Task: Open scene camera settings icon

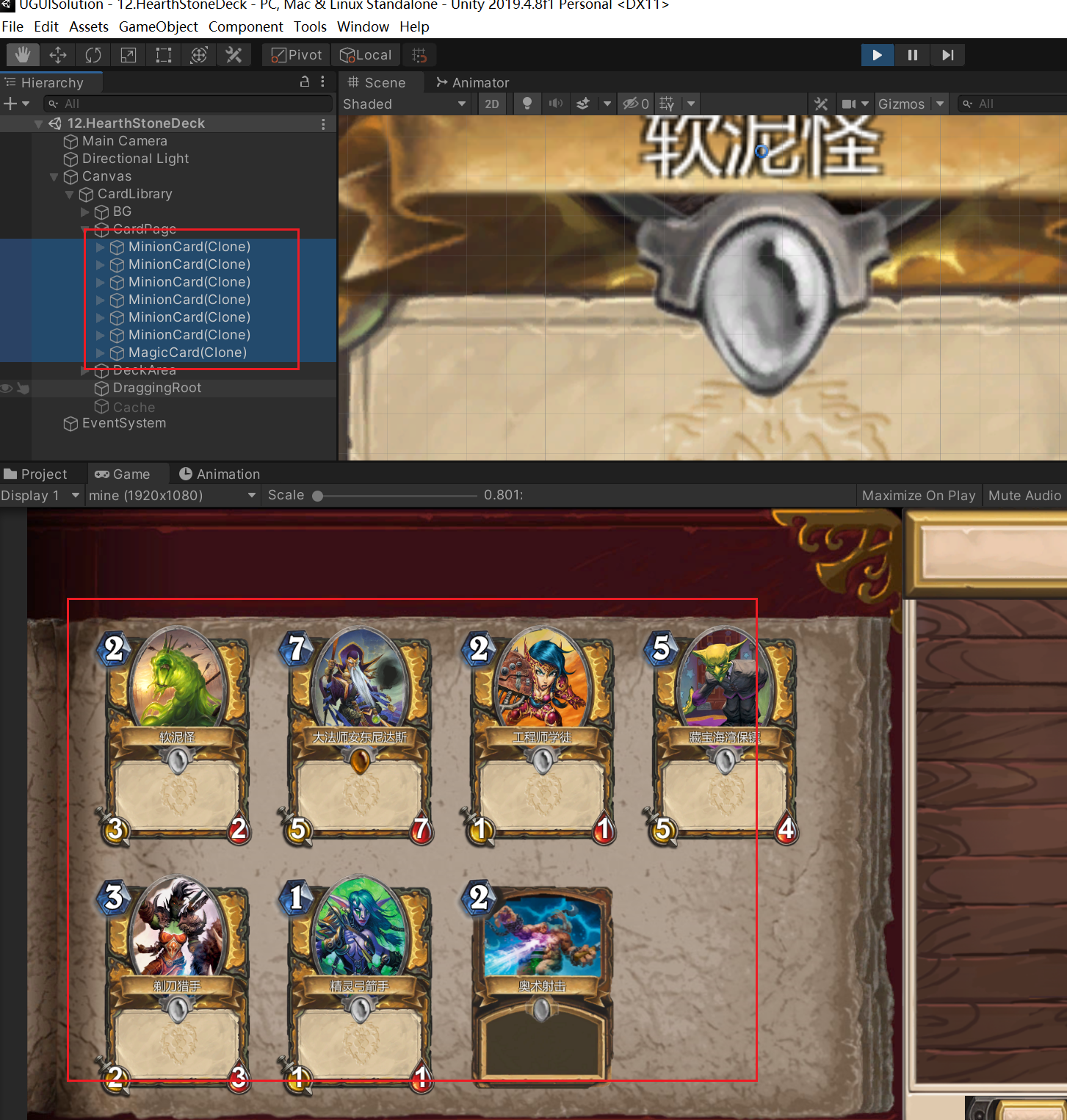Action: point(849,104)
